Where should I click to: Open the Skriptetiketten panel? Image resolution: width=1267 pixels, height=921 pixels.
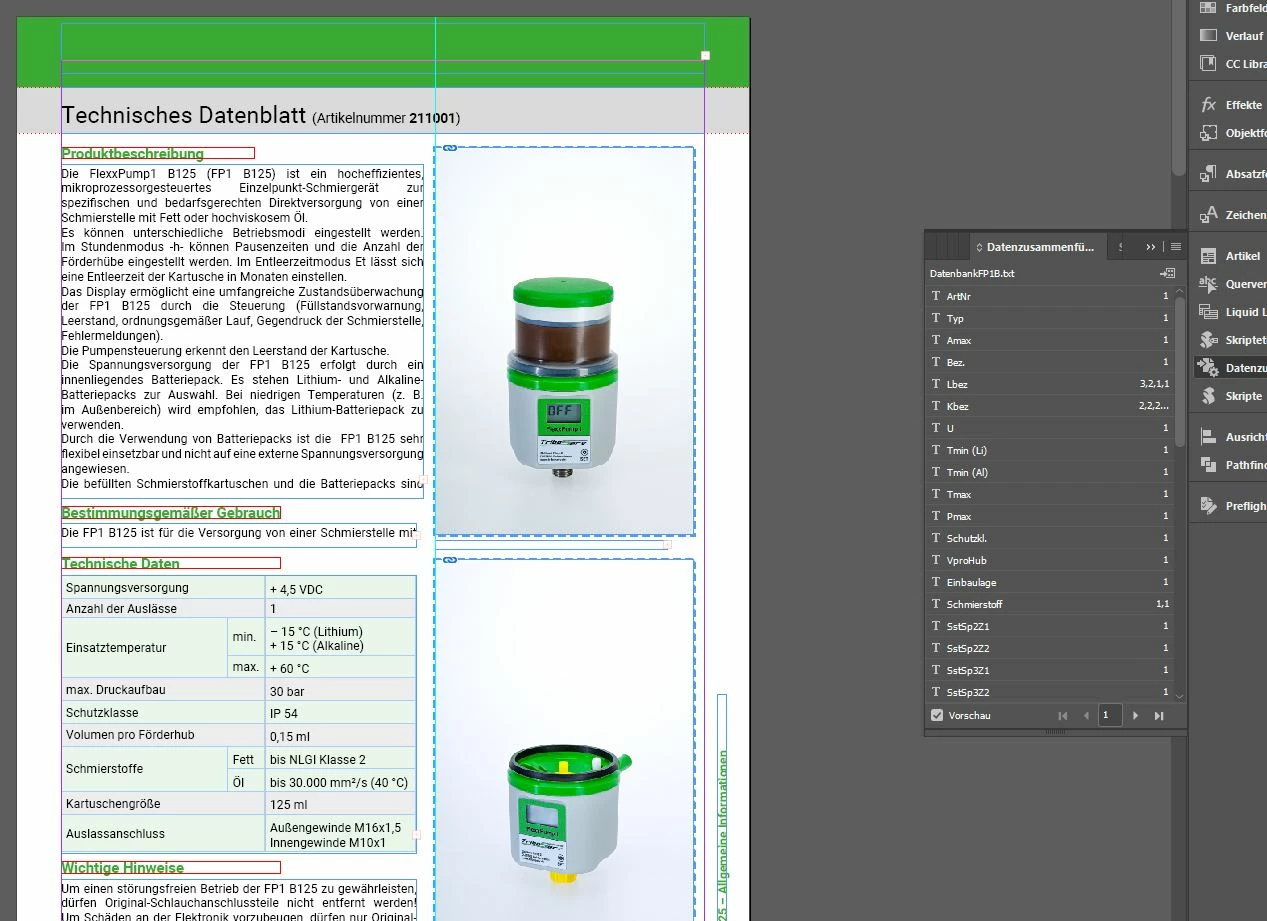coord(1230,340)
